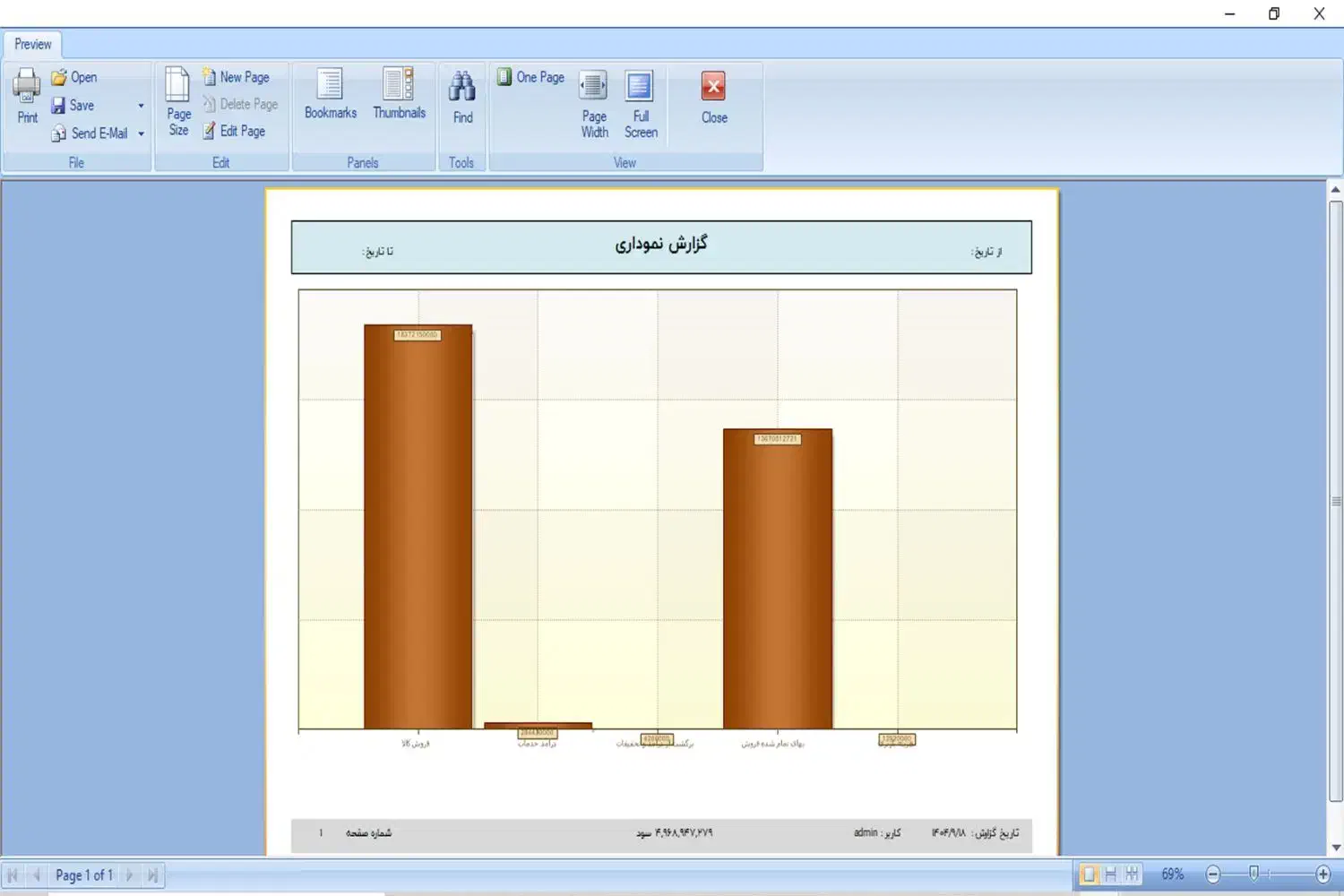
Task: Toggle the Thumbnails panel
Action: tap(399, 94)
